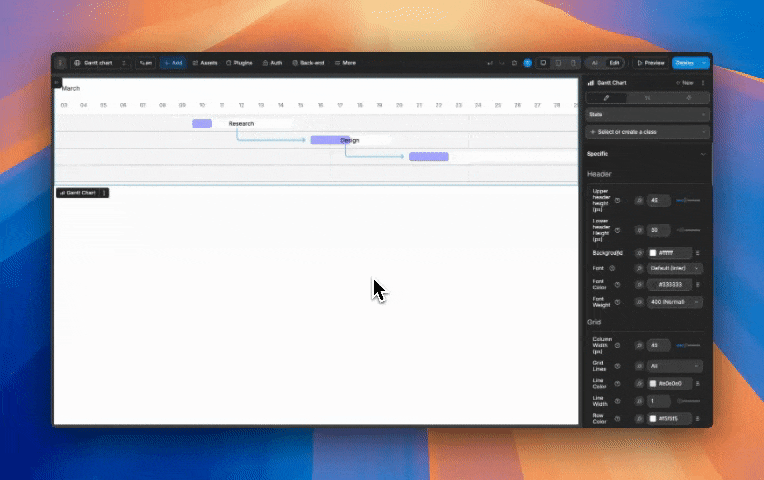
Task: Click the redo arrow icon
Action: pos(501,63)
